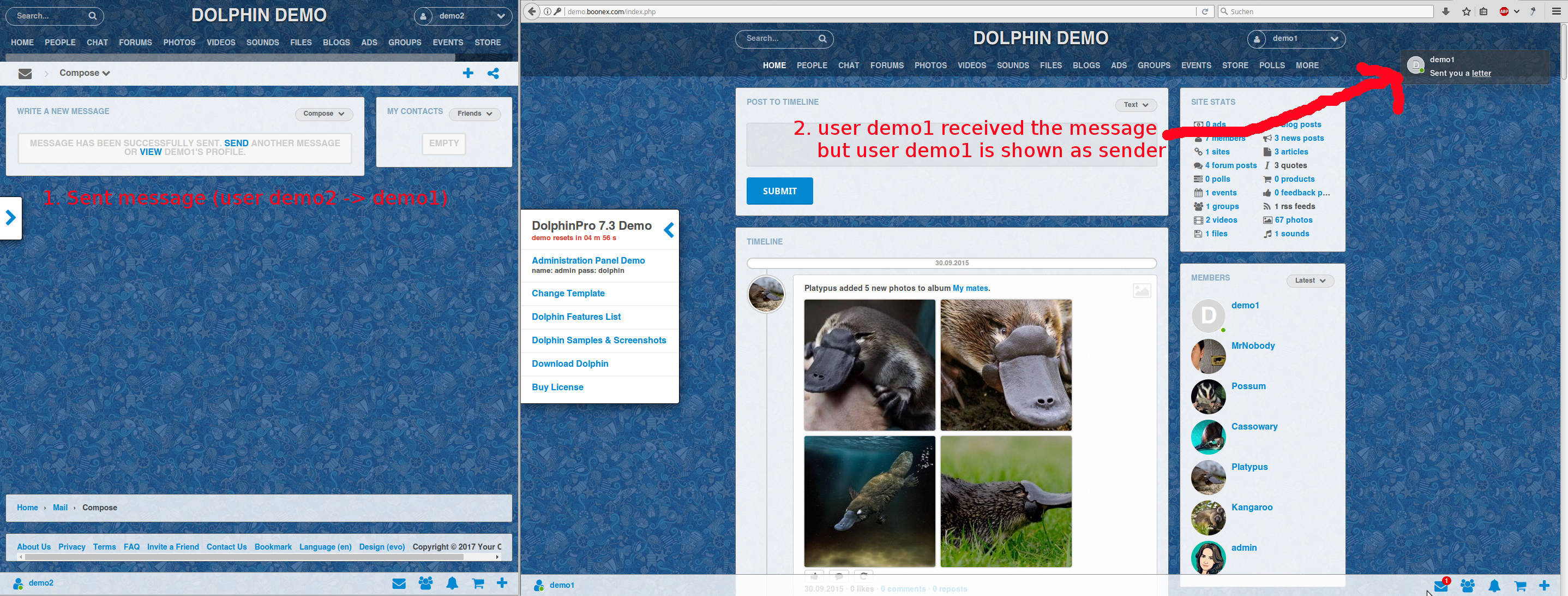Open the demo1 account dropdown
This screenshot has width=1568, height=596.
coord(1296,38)
